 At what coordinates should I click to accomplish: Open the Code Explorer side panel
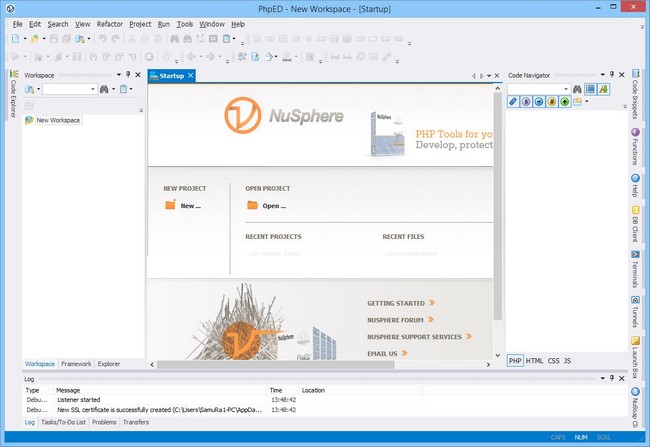click(14, 94)
